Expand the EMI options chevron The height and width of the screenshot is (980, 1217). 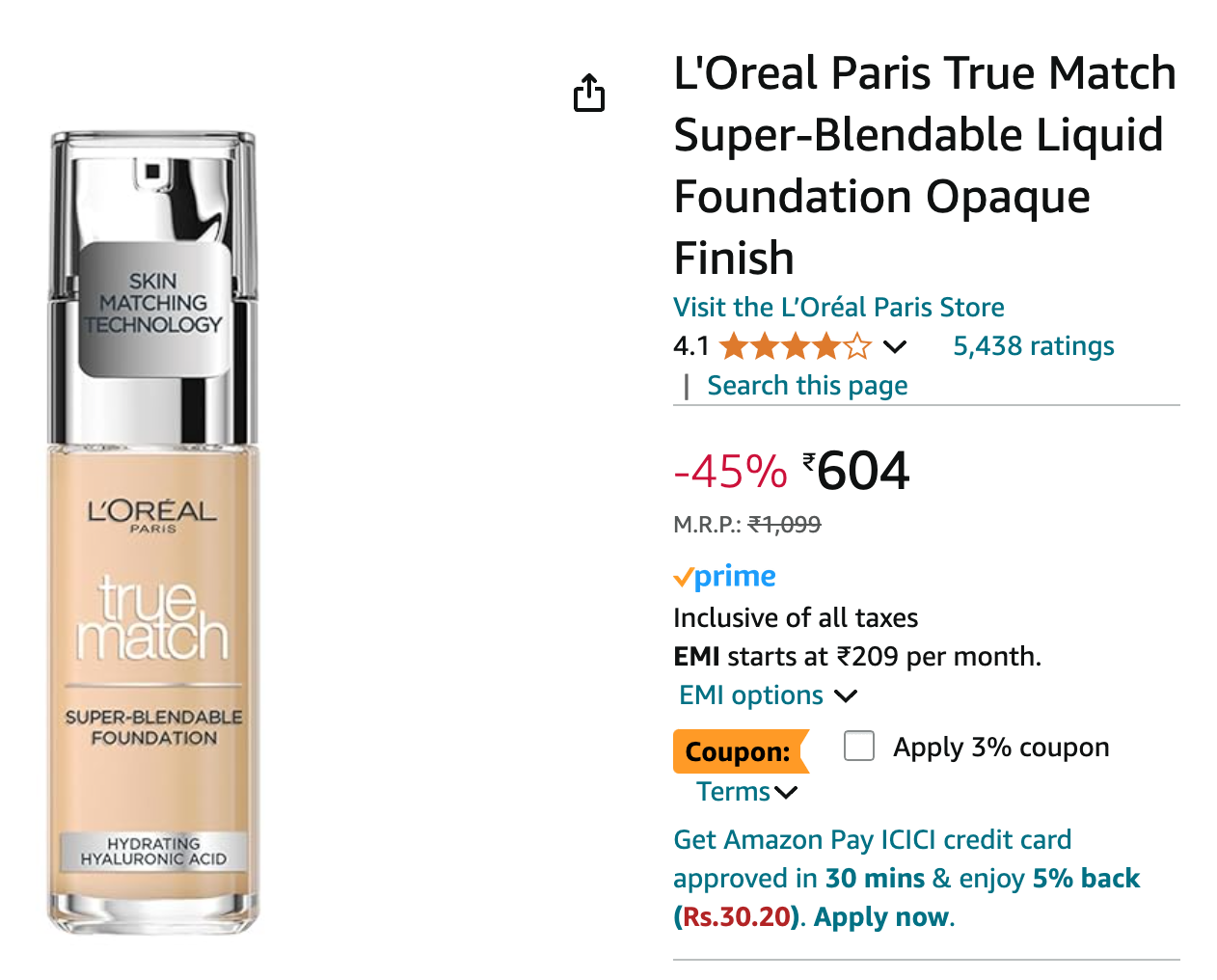846,695
